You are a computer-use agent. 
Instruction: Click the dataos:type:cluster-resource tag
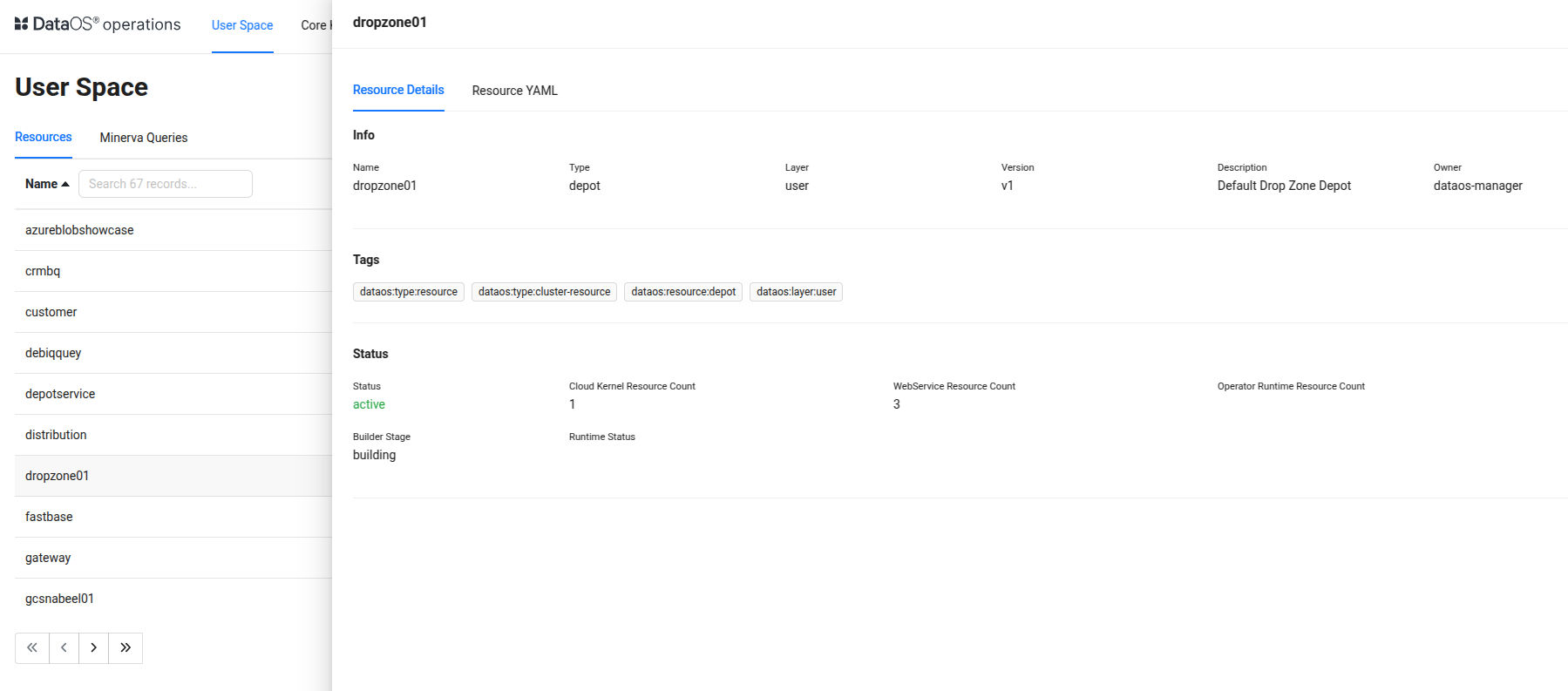click(544, 292)
